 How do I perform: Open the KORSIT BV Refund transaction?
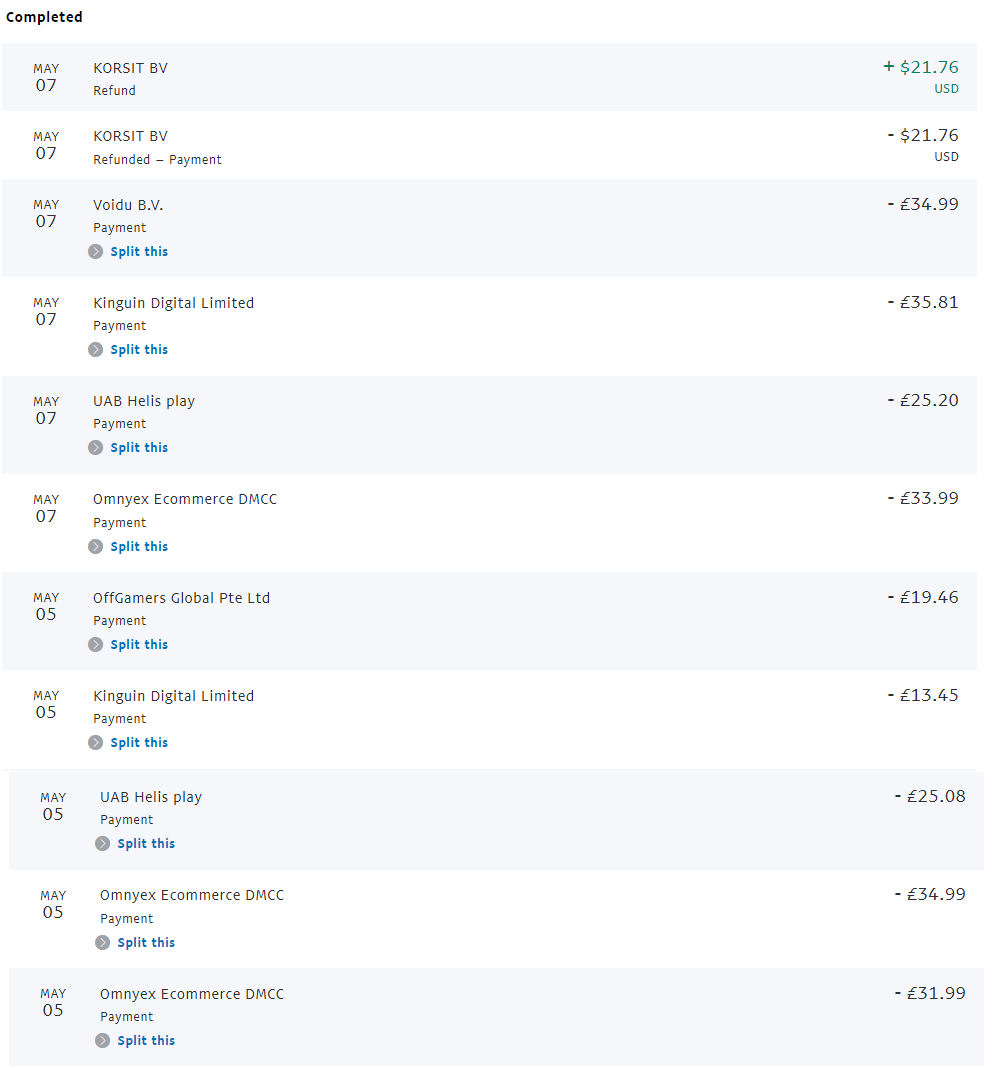coord(489,77)
